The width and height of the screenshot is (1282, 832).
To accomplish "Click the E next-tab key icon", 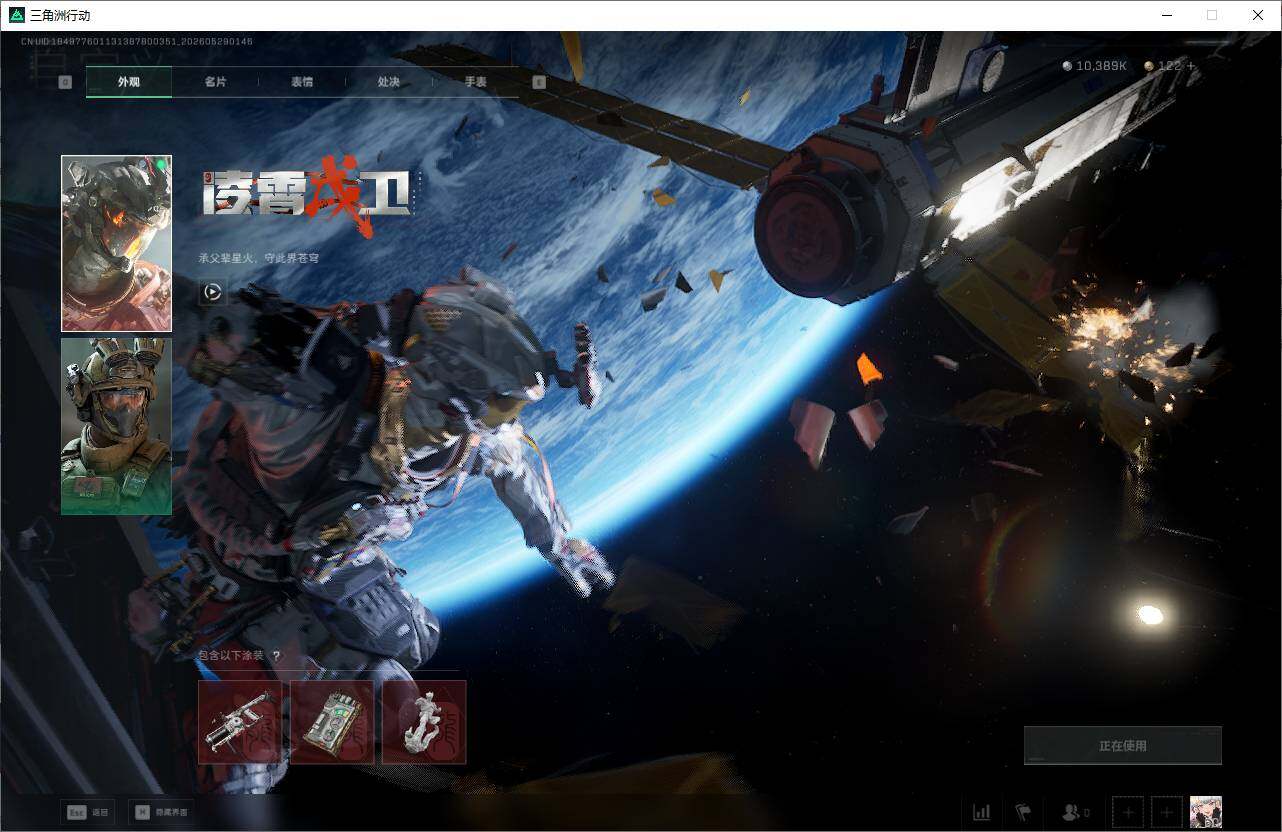I will [539, 82].
